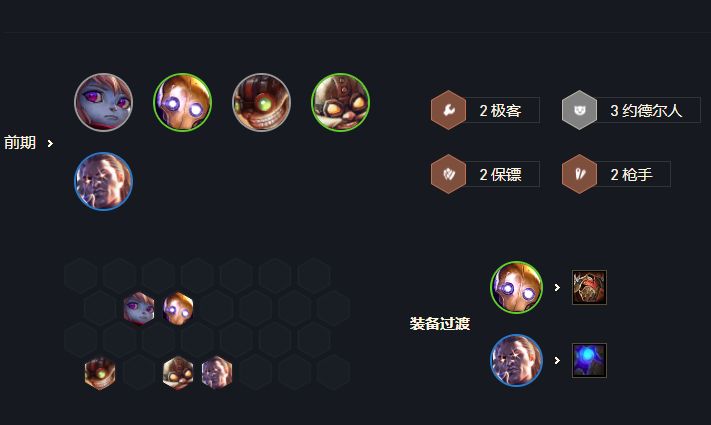Viewport: 711px width, 425px height.
Task: Open the 极客 trait hexagon wrench icon
Action: coord(448,110)
